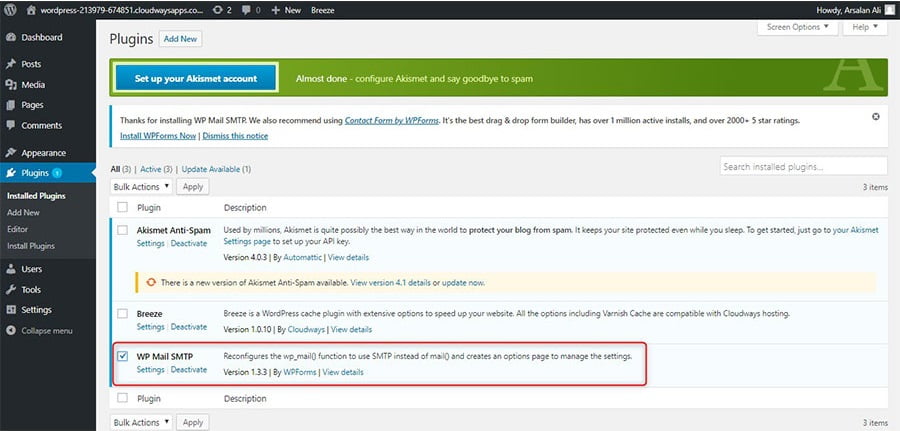Viewport: 900px width, 431px height.
Task: Open Breeze Settings link
Action: click(150, 327)
